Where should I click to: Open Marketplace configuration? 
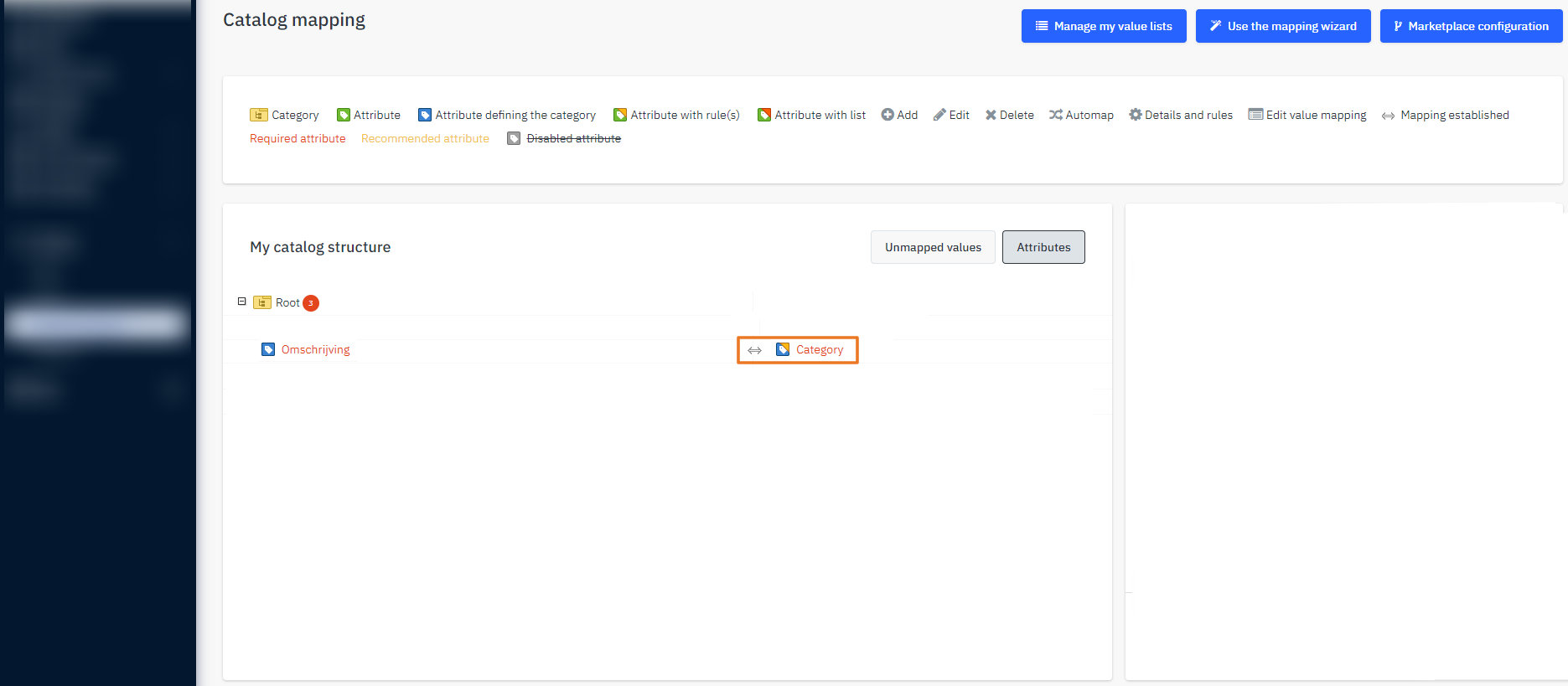point(1471,26)
